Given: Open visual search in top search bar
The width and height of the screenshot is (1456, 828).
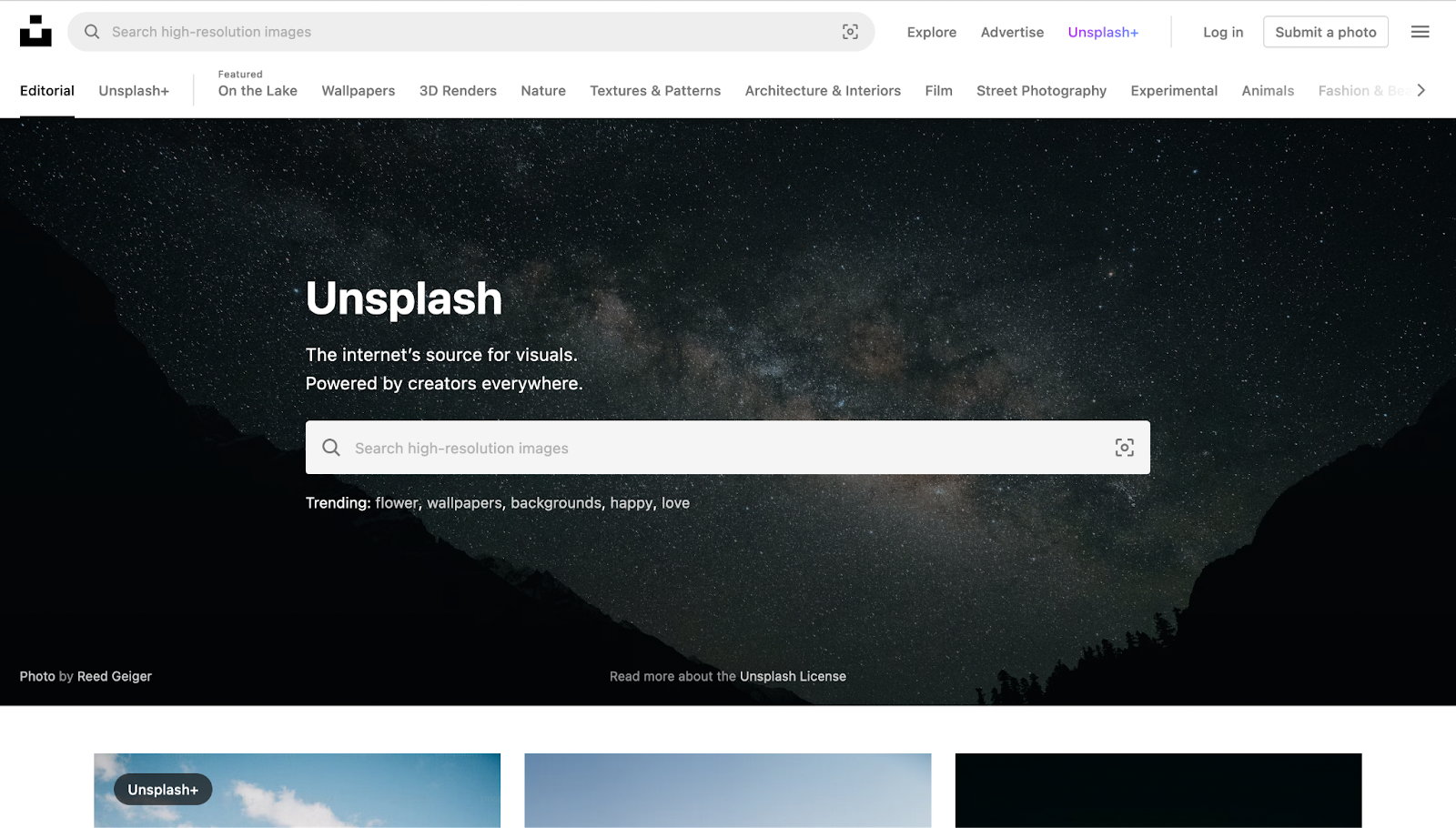Looking at the screenshot, I should point(850,32).
